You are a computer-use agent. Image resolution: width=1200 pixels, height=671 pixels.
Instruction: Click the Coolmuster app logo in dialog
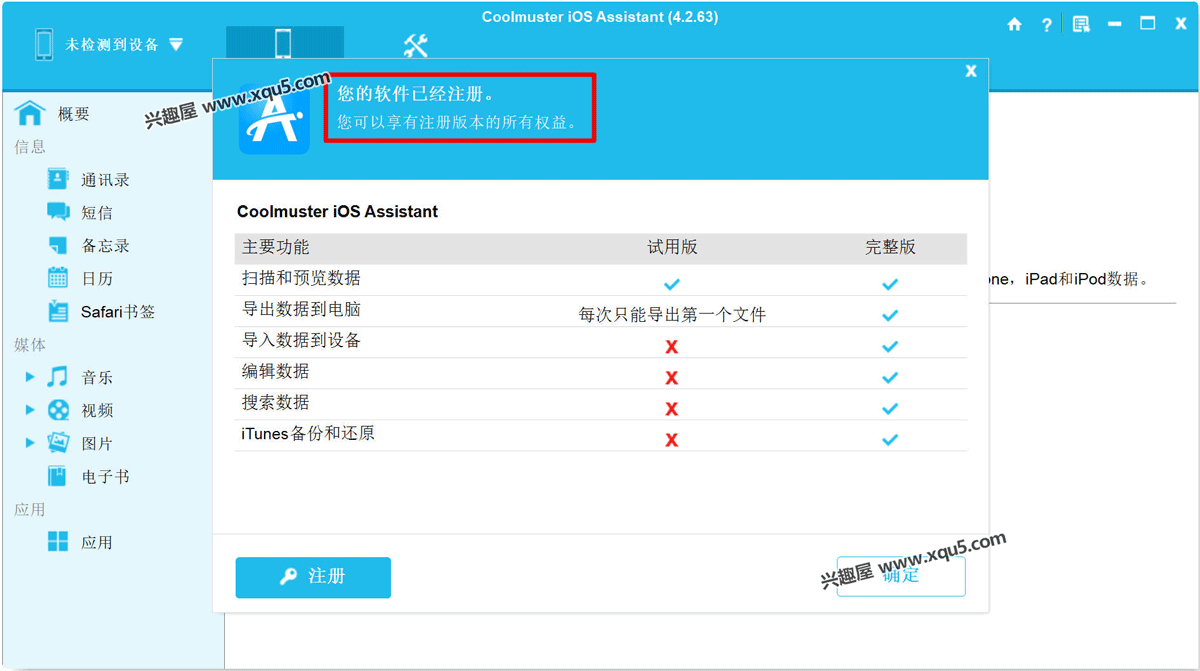274,120
